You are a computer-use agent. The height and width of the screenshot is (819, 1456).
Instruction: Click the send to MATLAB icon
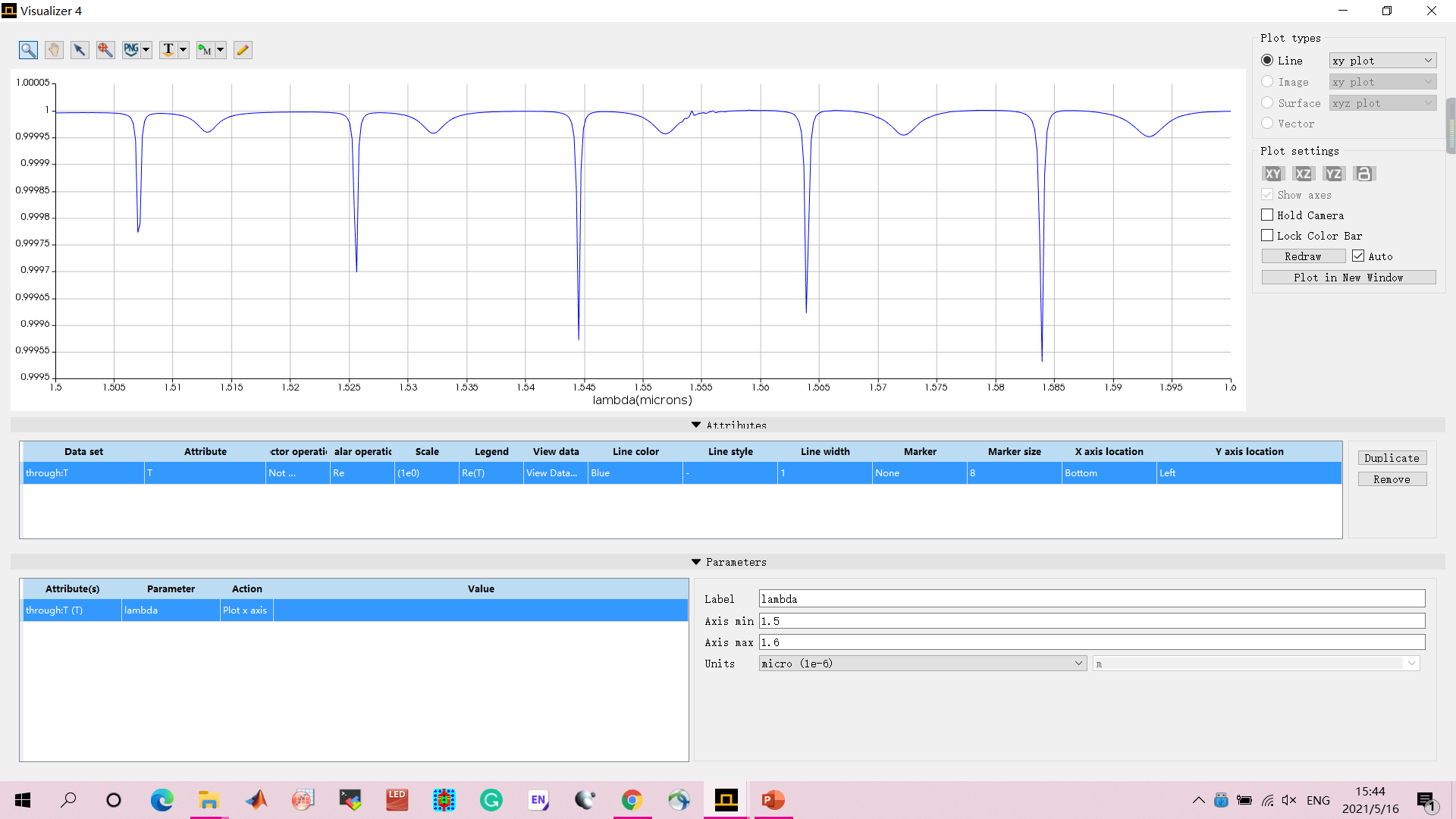[205, 50]
